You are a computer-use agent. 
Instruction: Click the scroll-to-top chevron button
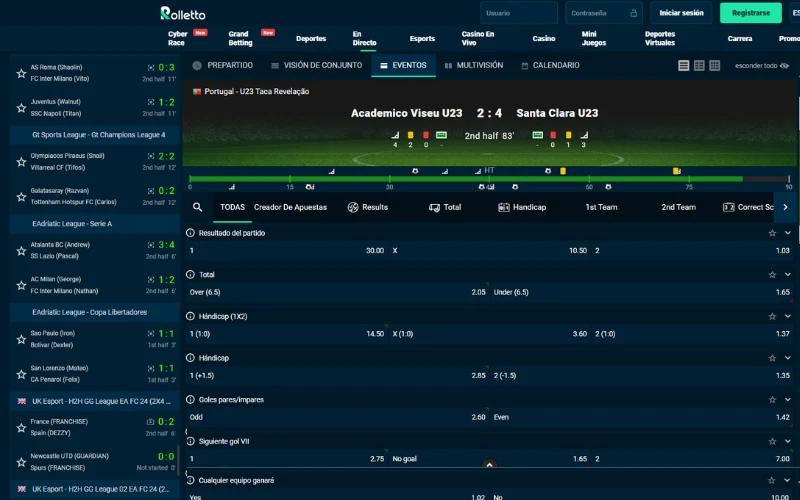(489, 465)
